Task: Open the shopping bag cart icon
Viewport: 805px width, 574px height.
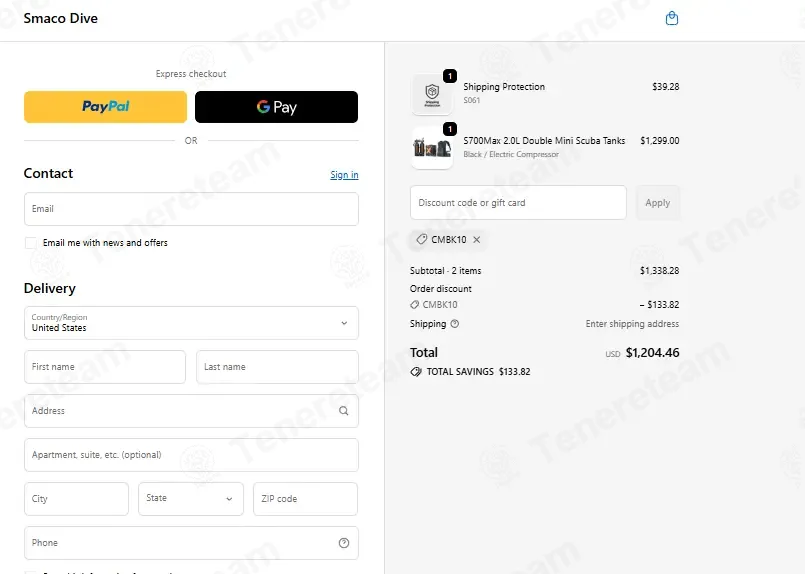Action: (x=672, y=18)
